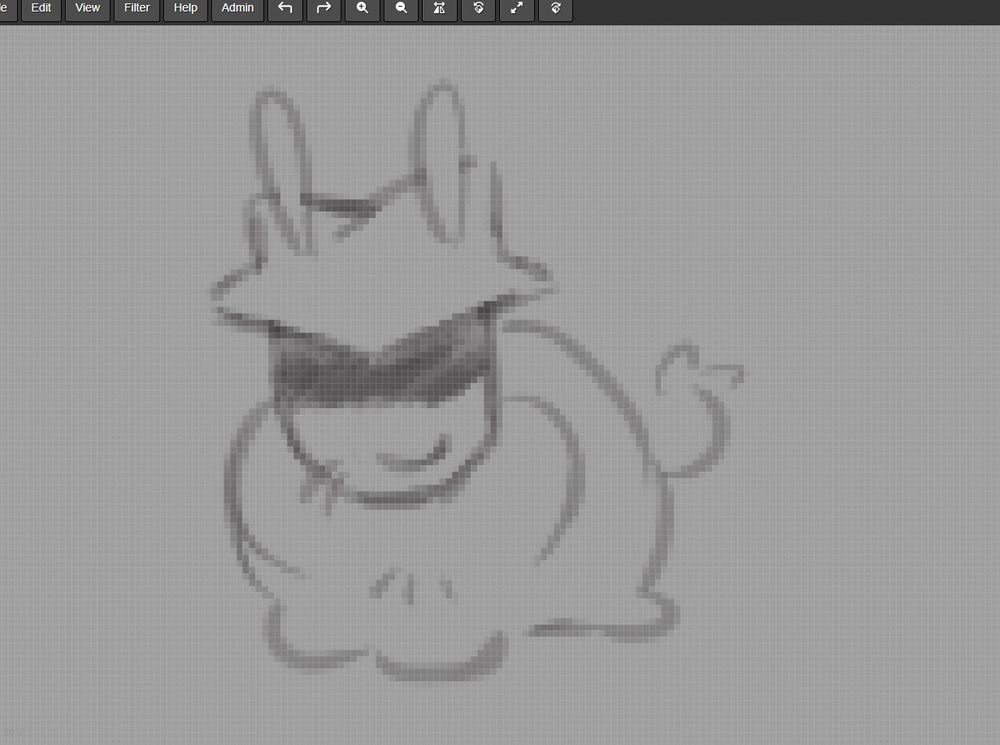Image resolution: width=1000 pixels, height=745 pixels.
Task: Open the View menu
Action: click(x=87, y=8)
